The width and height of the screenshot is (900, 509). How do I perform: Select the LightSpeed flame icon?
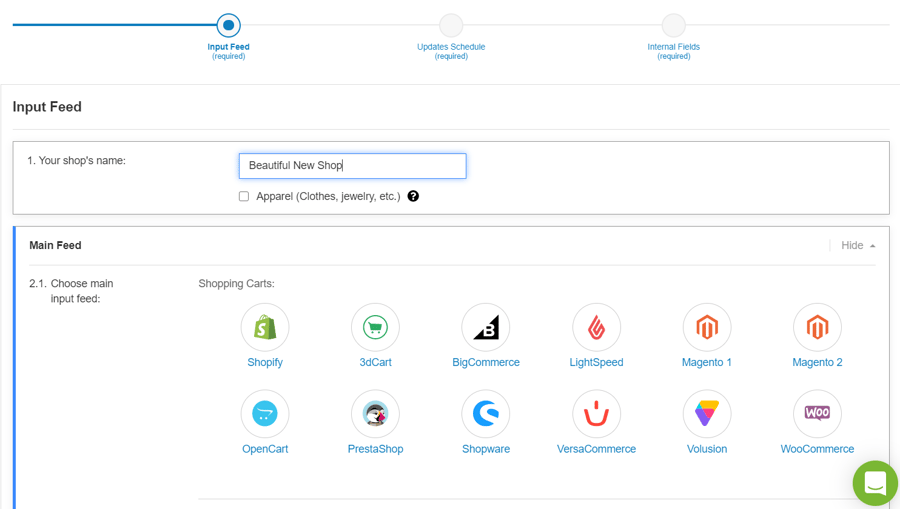click(596, 327)
